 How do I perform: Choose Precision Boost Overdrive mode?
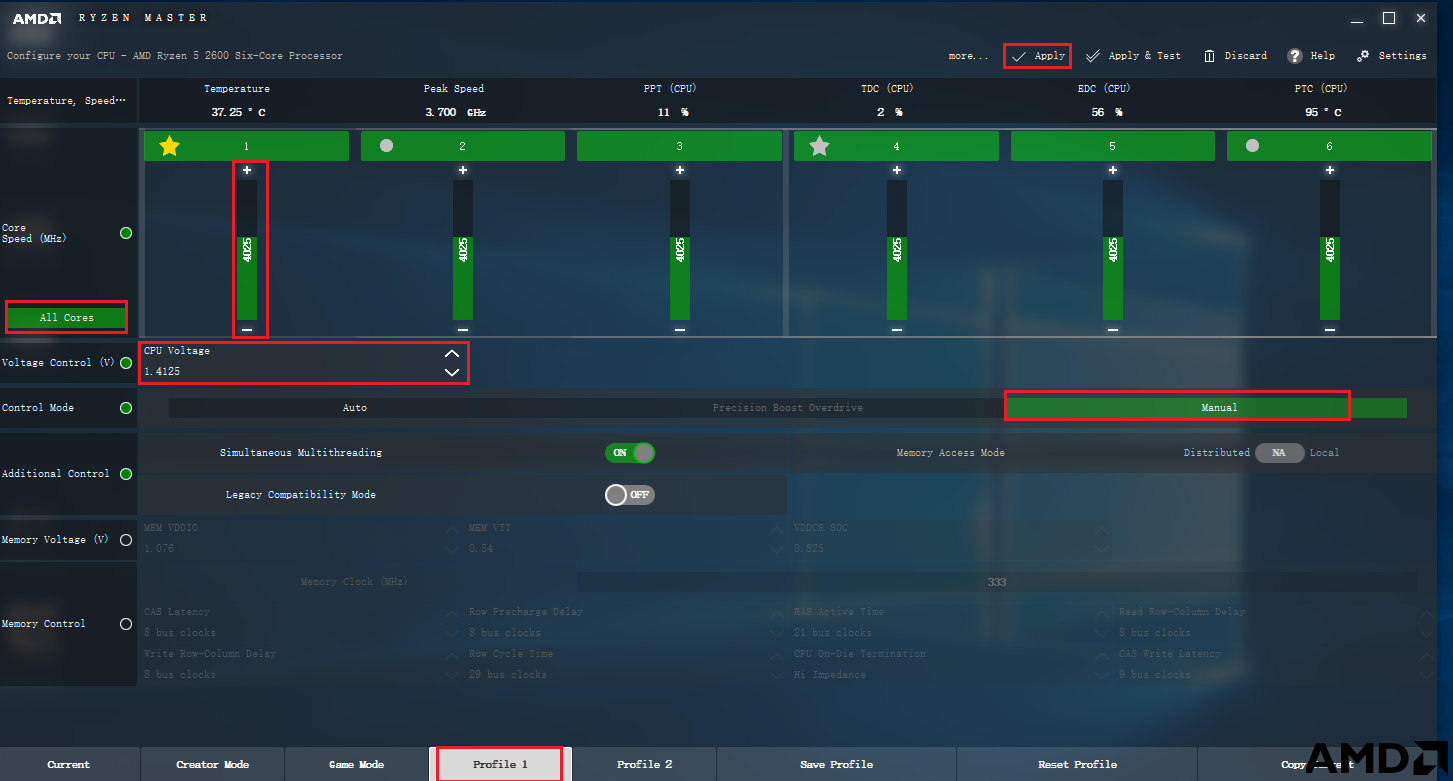click(x=787, y=408)
